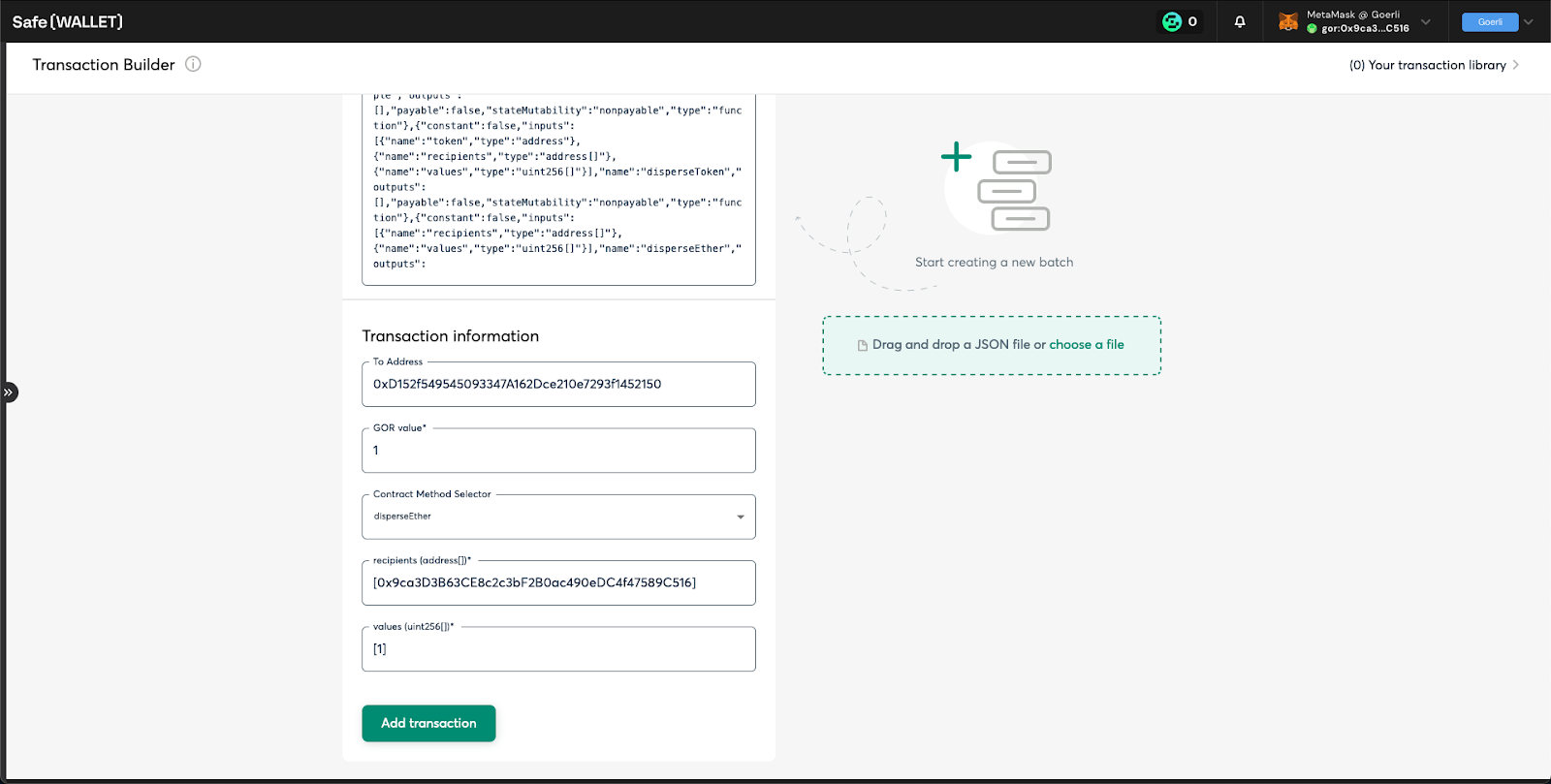This screenshot has height=784, width=1551.
Task: Click the values uint256 array field
Action: (558, 649)
